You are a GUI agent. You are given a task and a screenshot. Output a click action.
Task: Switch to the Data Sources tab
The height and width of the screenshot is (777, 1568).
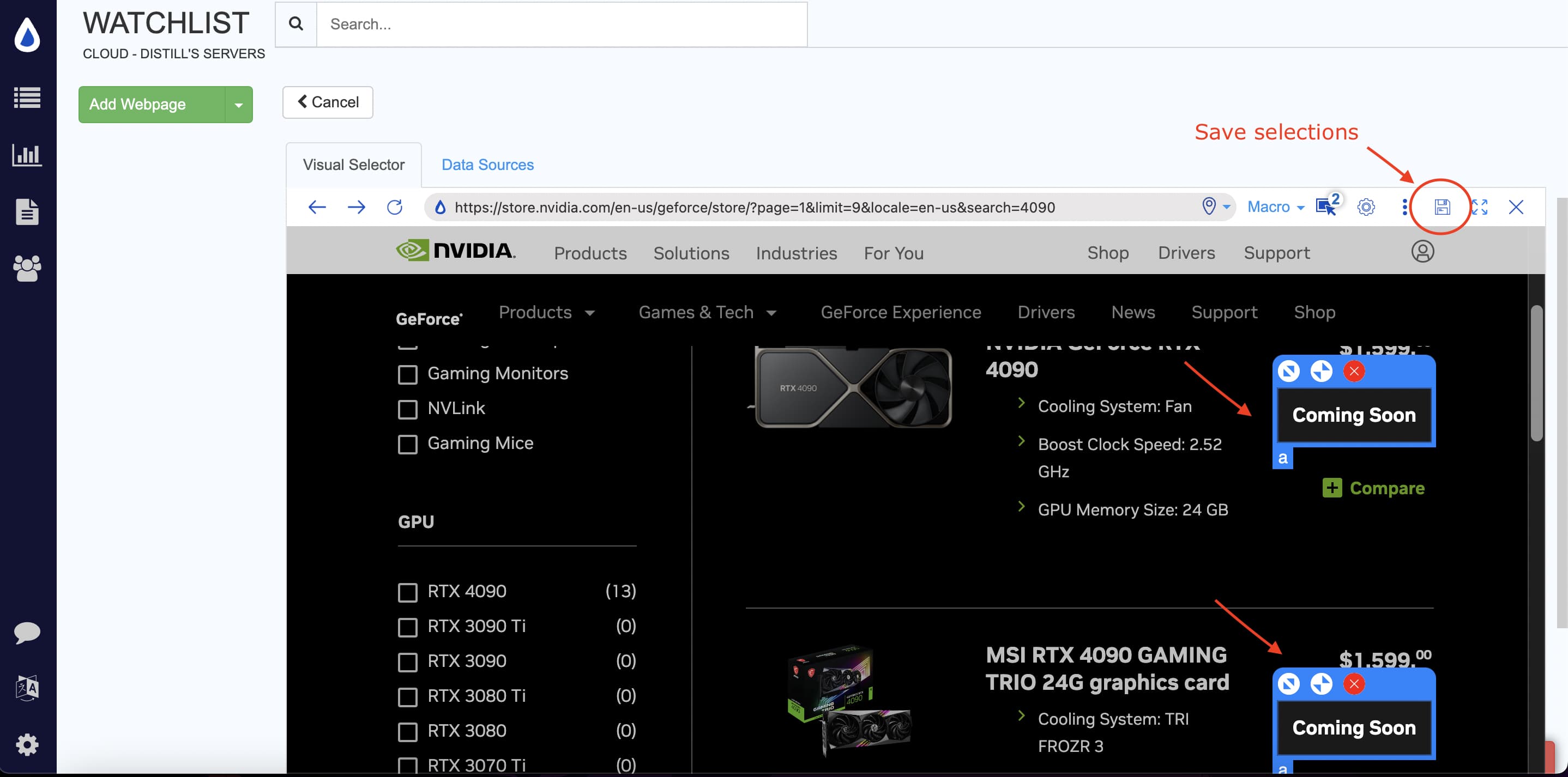coord(487,165)
